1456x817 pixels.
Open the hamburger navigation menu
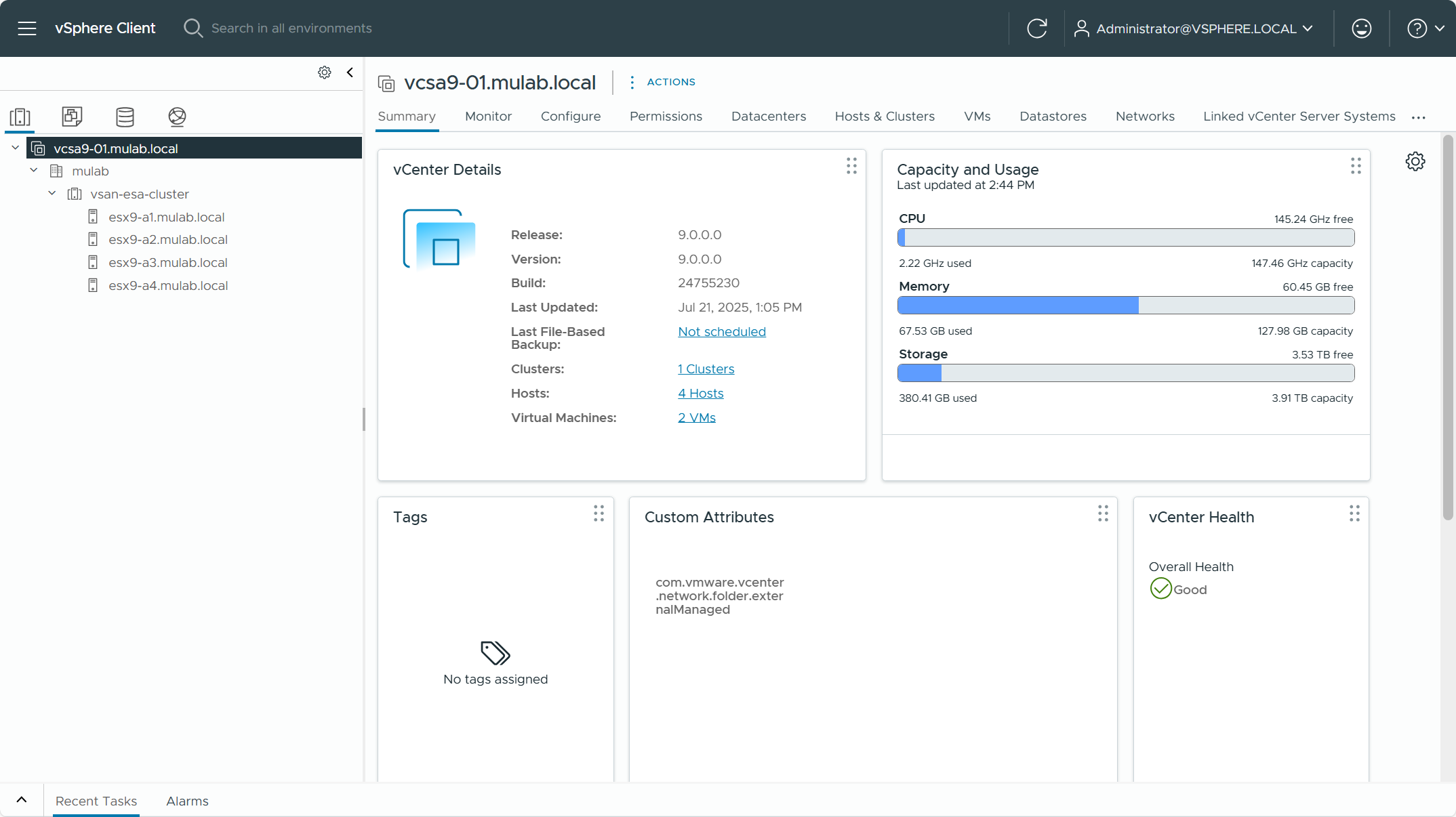click(x=27, y=28)
